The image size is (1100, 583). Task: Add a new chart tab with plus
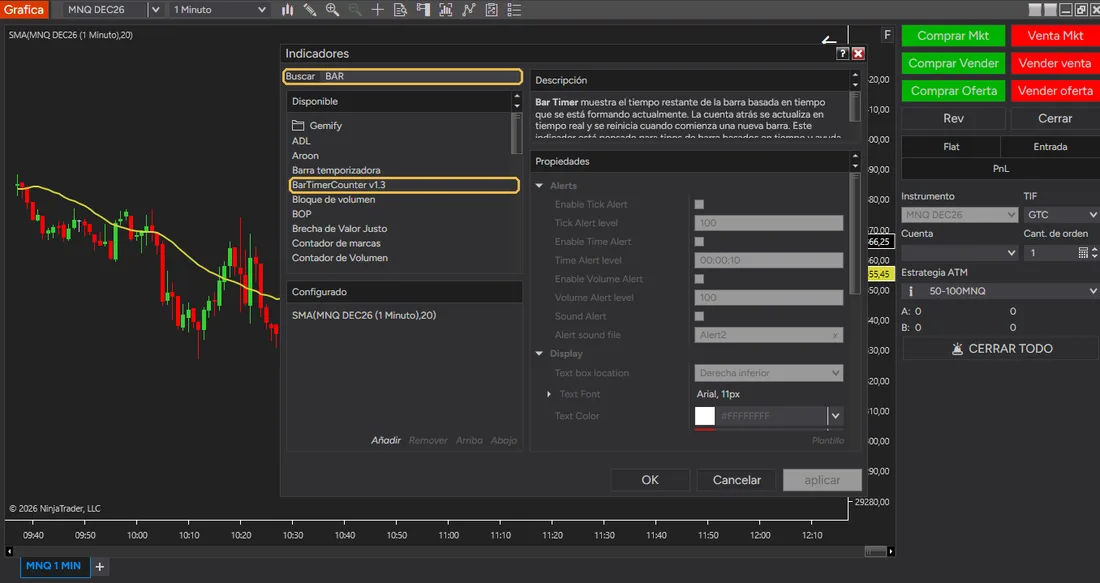click(100, 567)
